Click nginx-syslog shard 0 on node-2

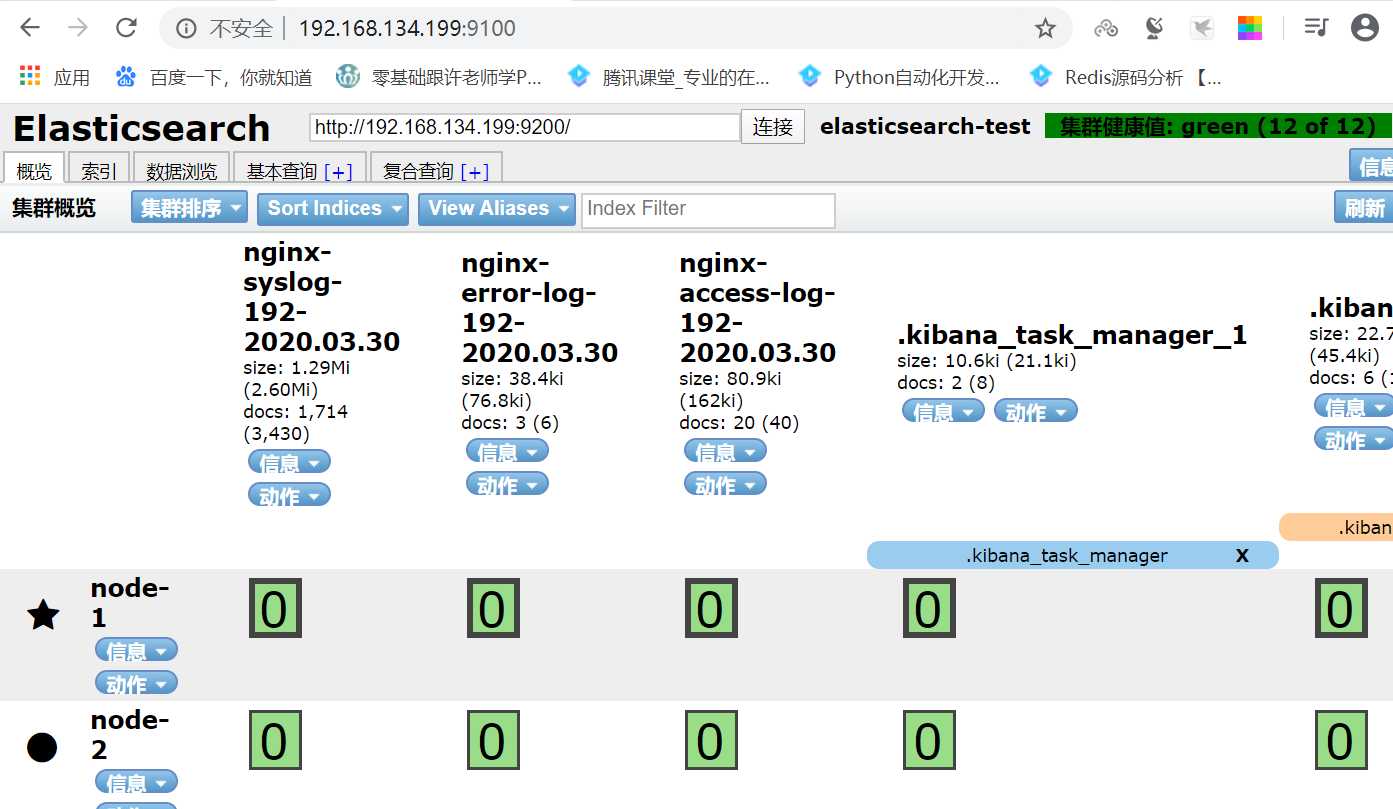tap(275, 740)
